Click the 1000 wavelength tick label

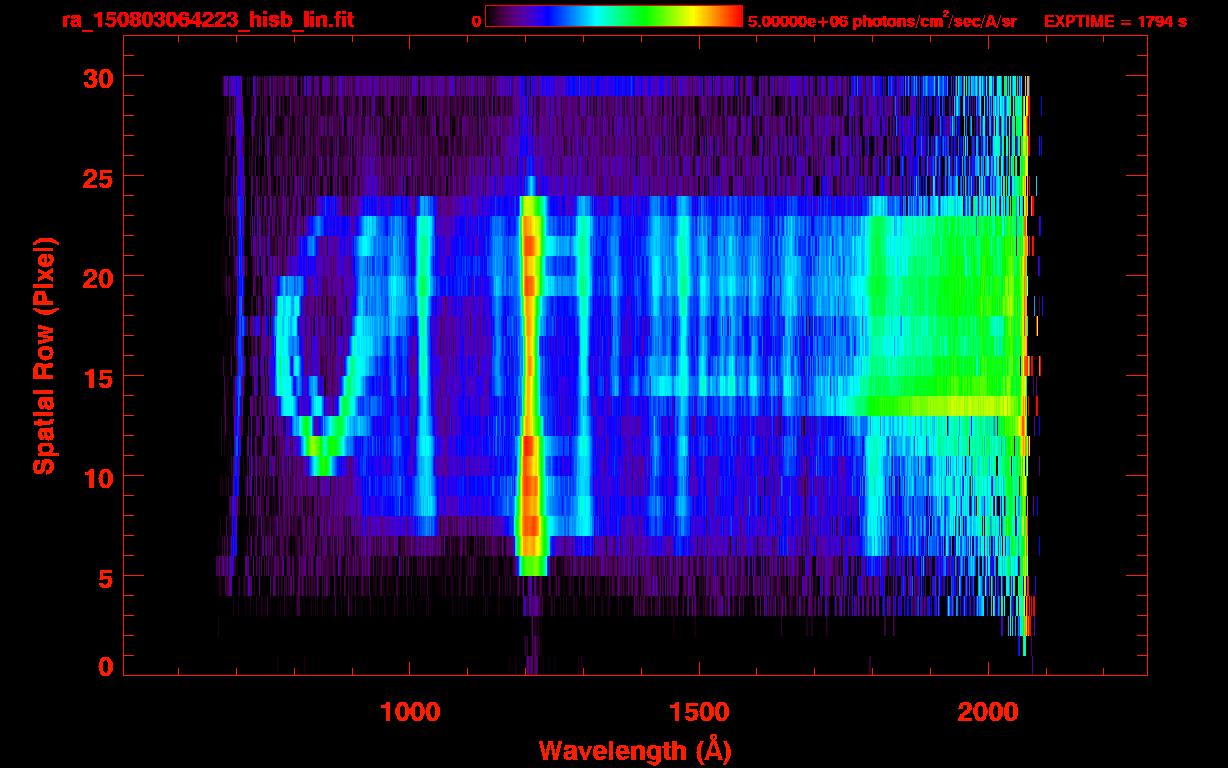coord(410,712)
